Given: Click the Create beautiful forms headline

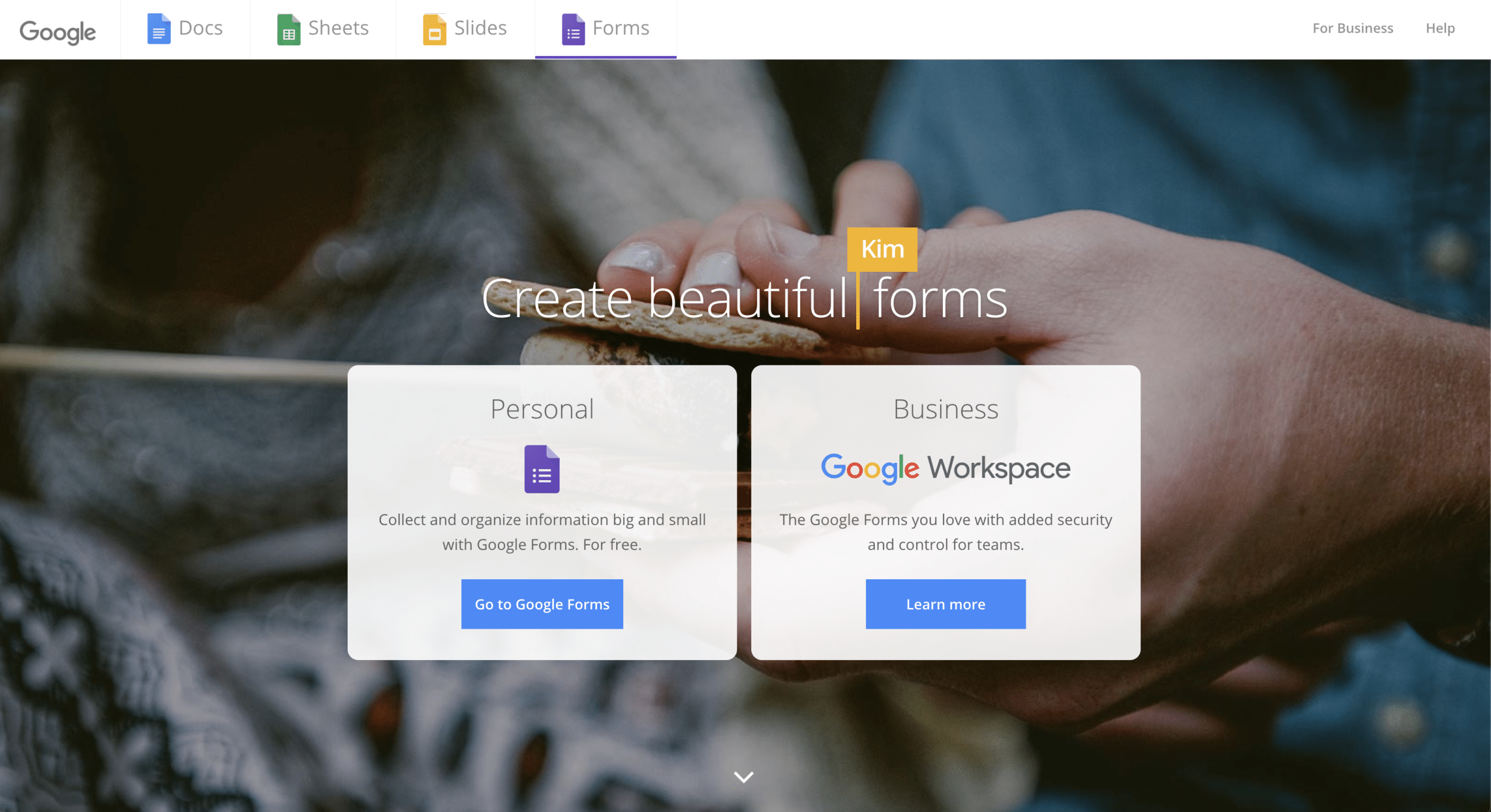Looking at the screenshot, I should tap(744, 298).
